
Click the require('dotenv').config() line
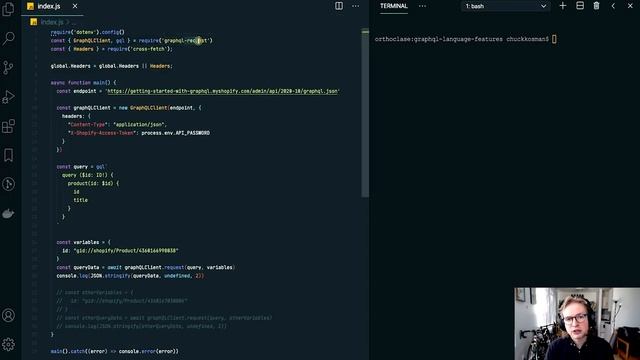tap(87, 32)
